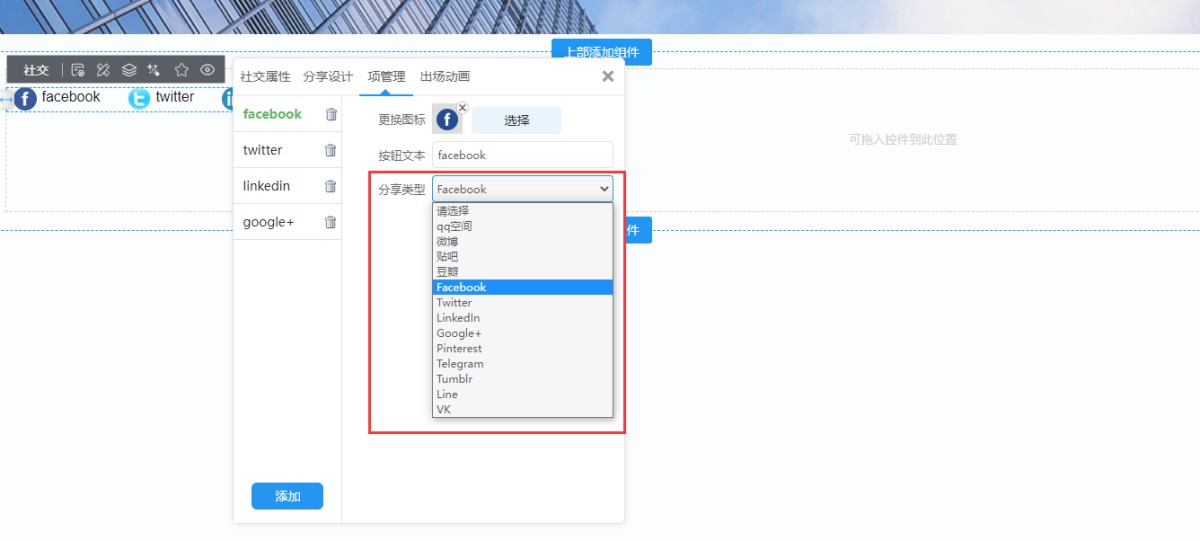Choose qq空间 in the share type list
This screenshot has height=541, width=1200.
[x=523, y=226]
